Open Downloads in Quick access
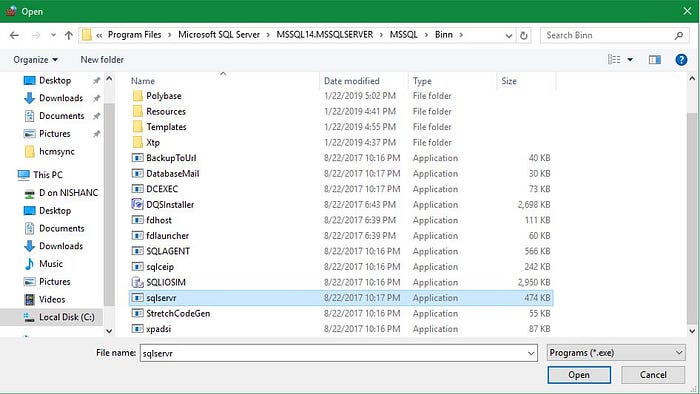Image resolution: width=700 pixels, height=394 pixels. (x=61, y=98)
